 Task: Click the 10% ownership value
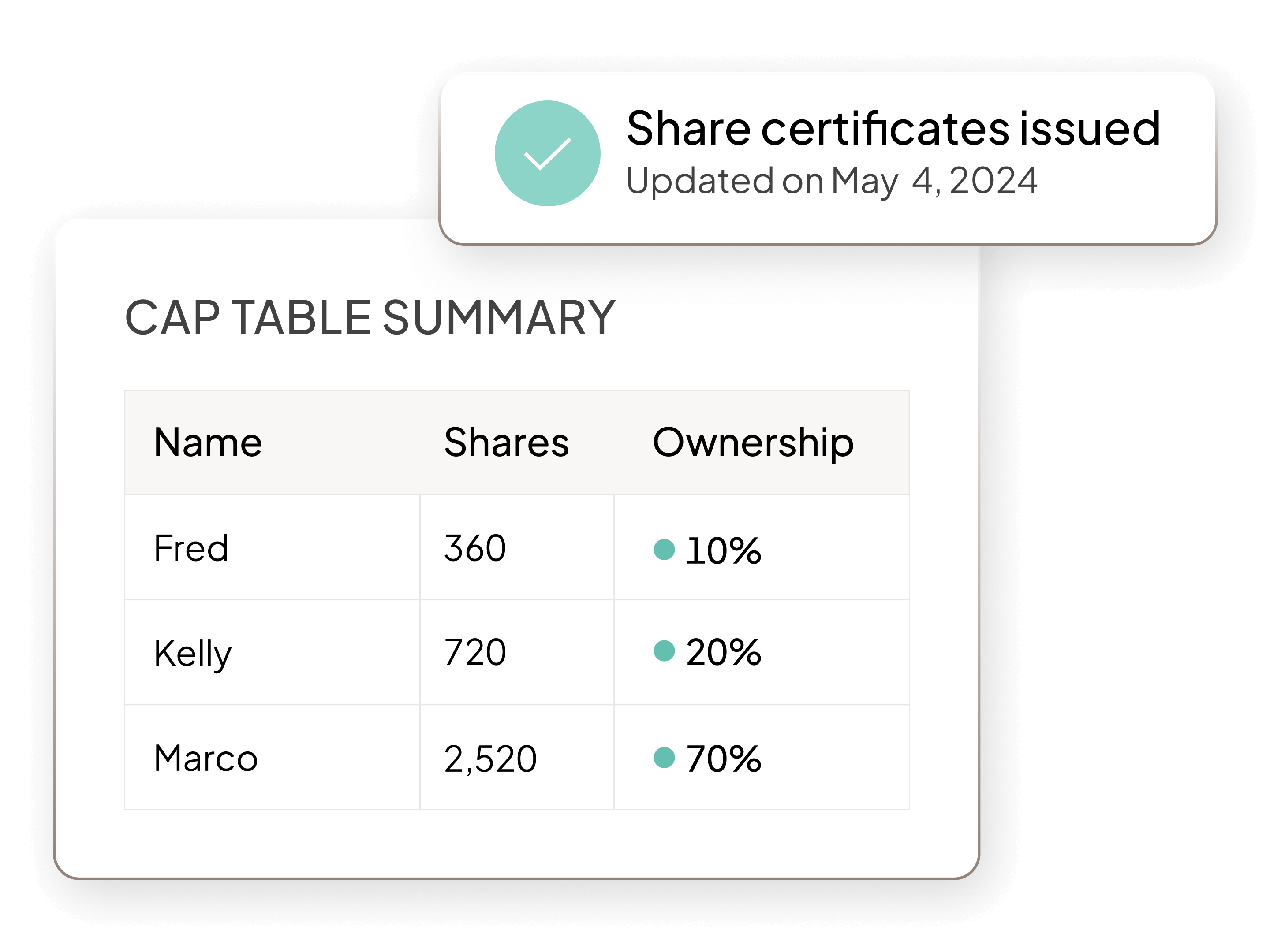click(724, 551)
